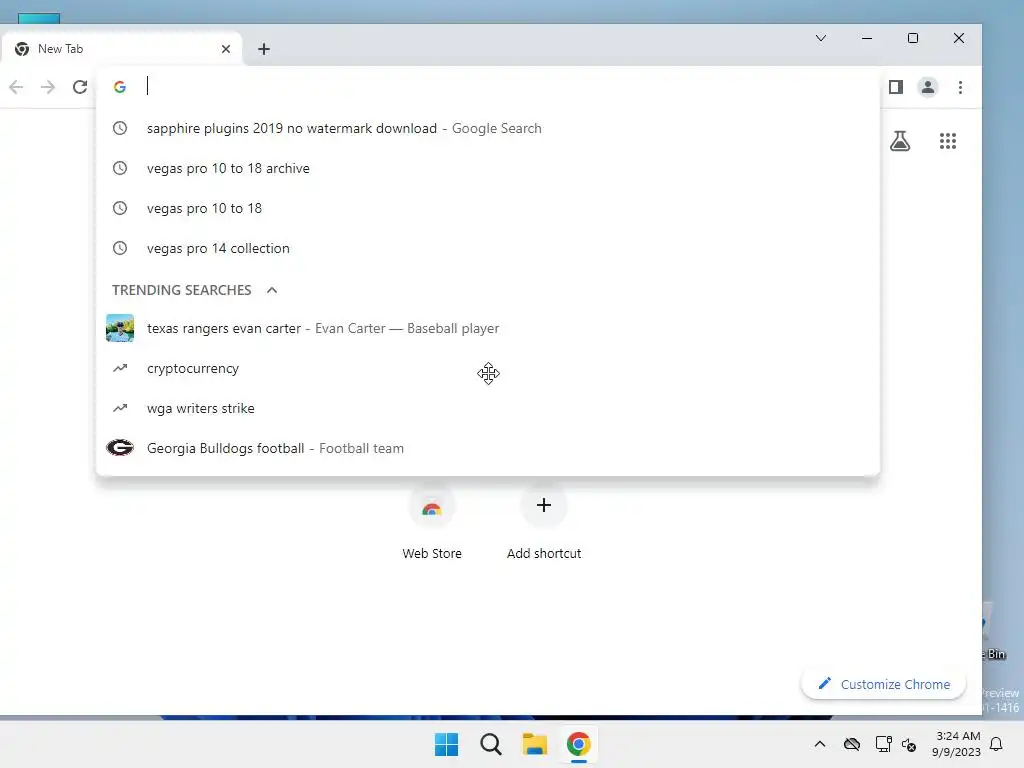Image resolution: width=1024 pixels, height=768 pixels.
Task: Open the Web Store shortcut
Action: coord(432,522)
